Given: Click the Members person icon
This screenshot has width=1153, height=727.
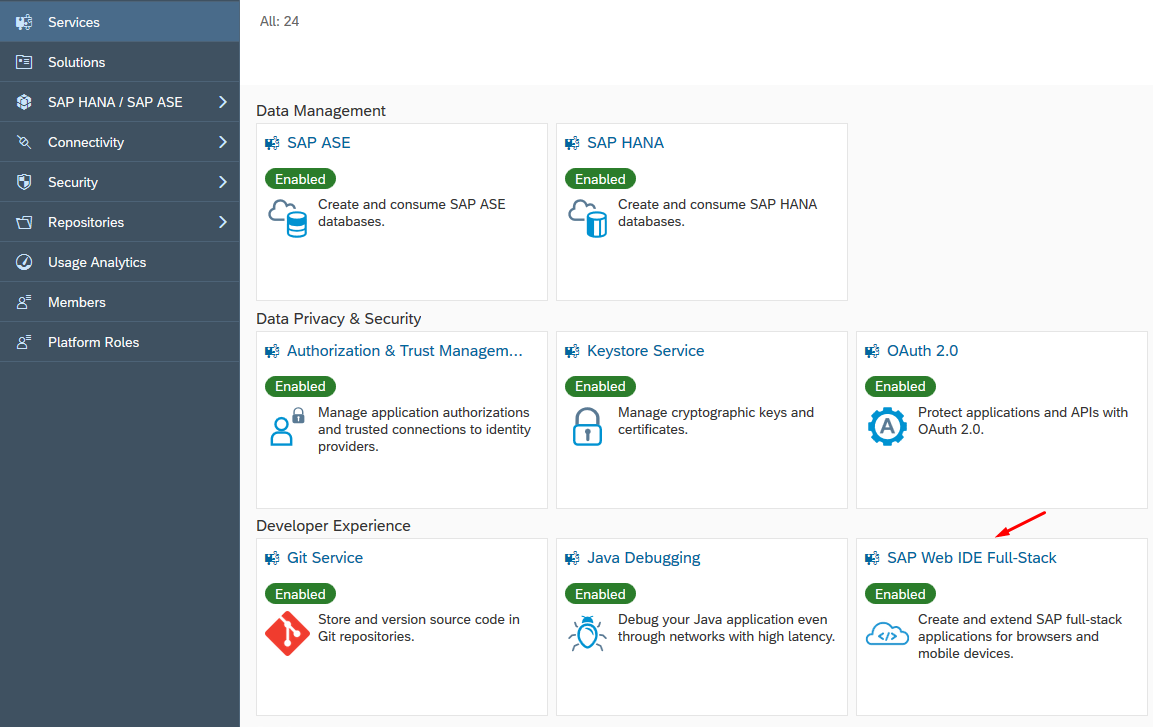Looking at the screenshot, I should [x=24, y=302].
